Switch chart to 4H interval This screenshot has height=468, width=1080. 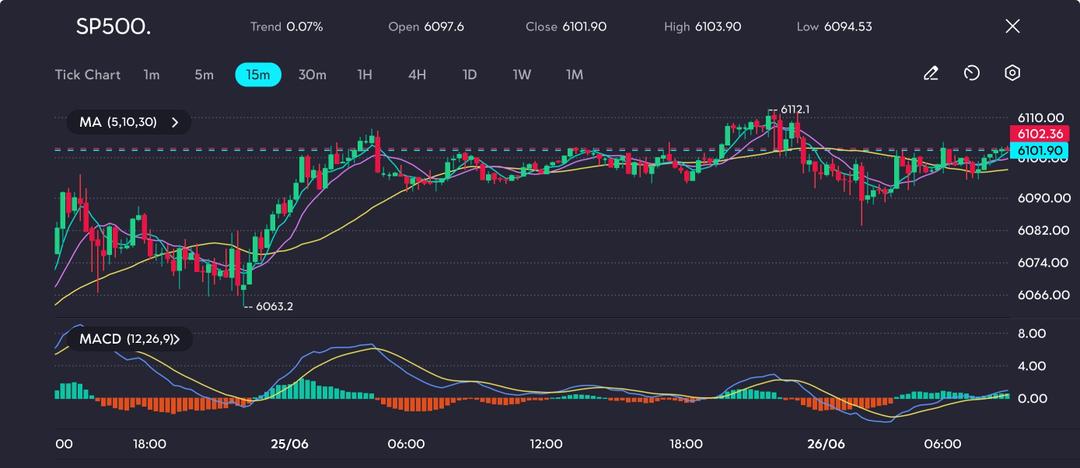417,75
